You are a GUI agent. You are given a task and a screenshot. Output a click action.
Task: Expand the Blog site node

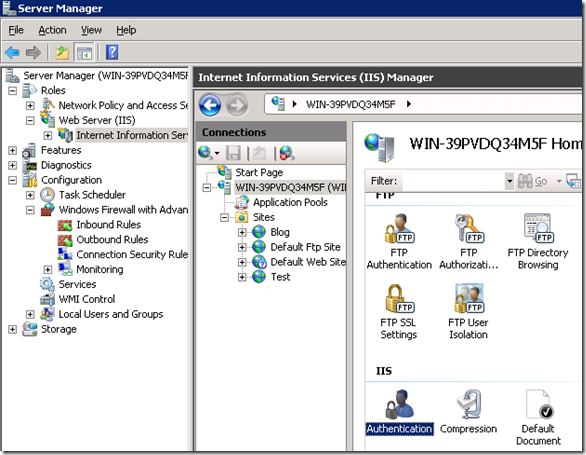click(x=242, y=232)
